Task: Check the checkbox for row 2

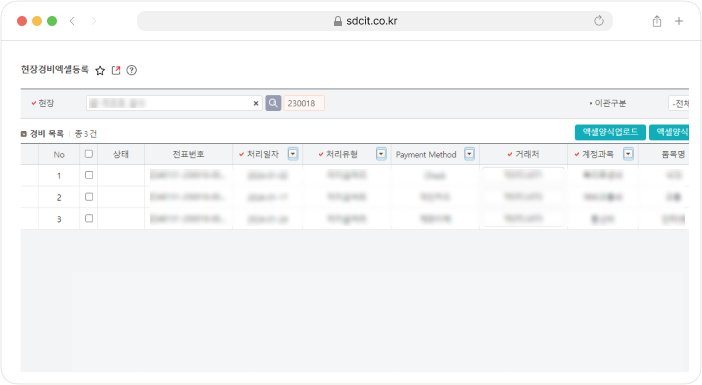Action: point(89,197)
